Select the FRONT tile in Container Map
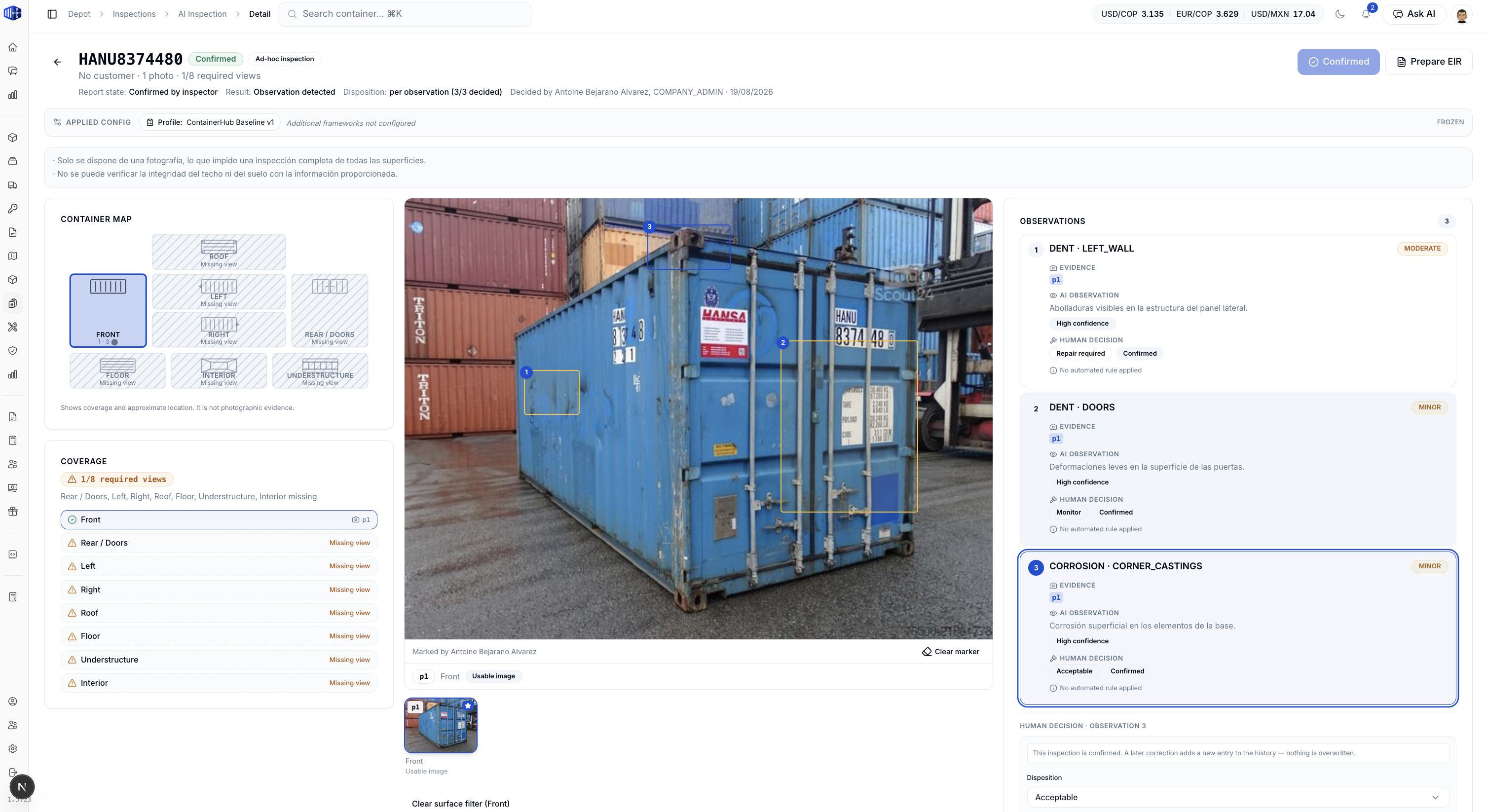The width and height of the screenshot is (1487, 812). tap(108, 310)
